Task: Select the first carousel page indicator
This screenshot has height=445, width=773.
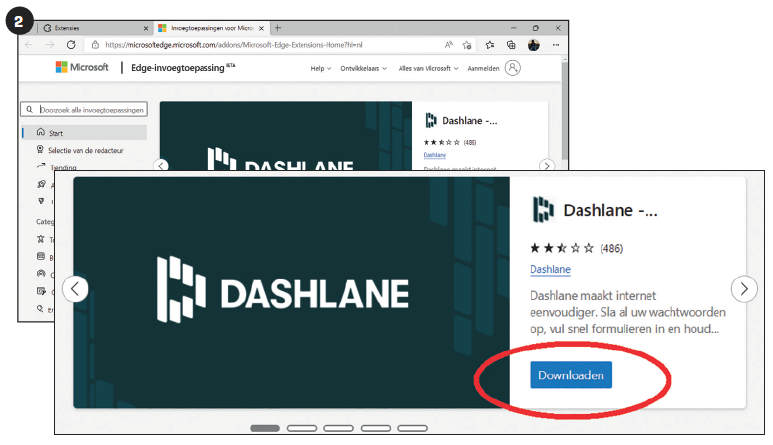Action: point(265,428)
